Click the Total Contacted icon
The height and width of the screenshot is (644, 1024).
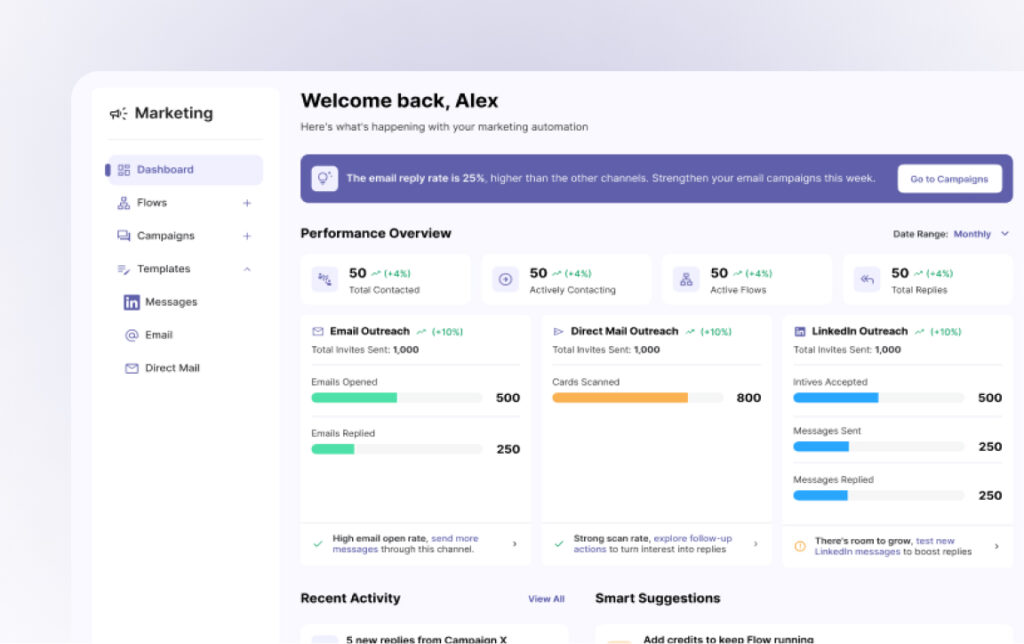[x=324, y=279]
